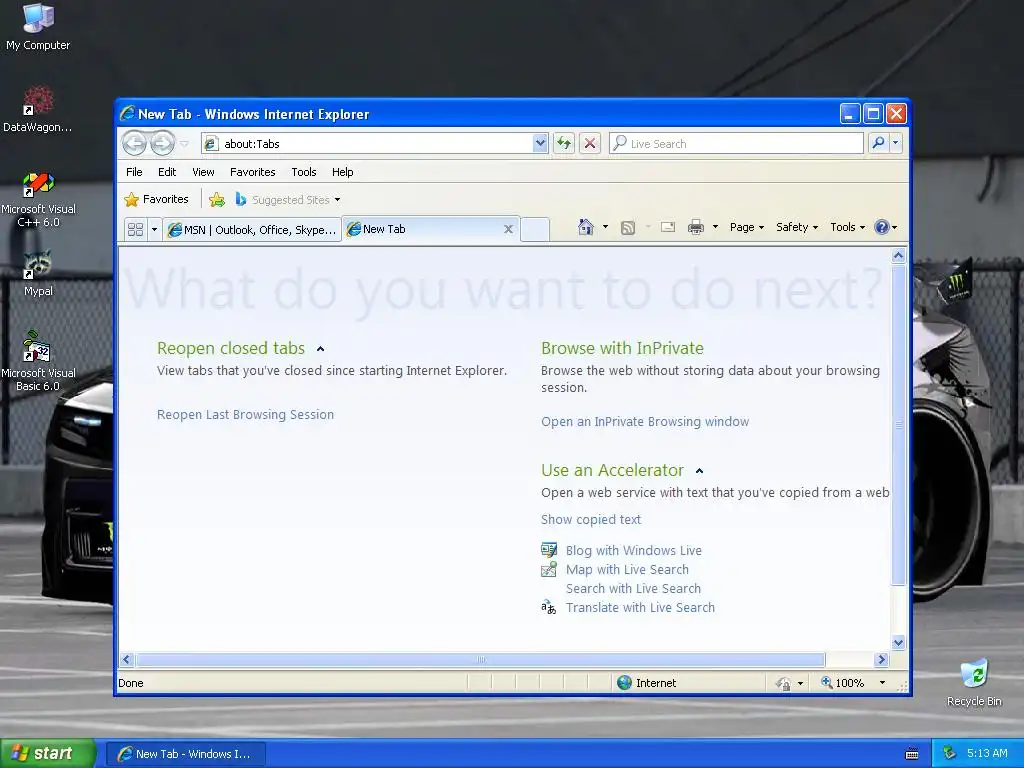Click the Read Mail envelope icon
Image resolution: width=1024 pixels, height=768 pixels.
(x=667, y=227)
